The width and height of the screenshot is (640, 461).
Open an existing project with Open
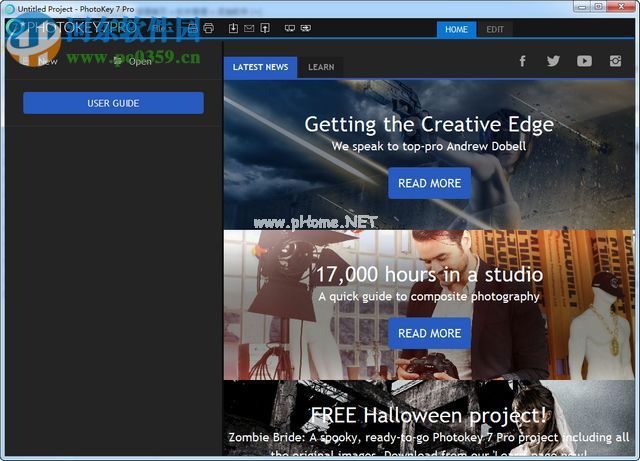[x=133, y=61]
